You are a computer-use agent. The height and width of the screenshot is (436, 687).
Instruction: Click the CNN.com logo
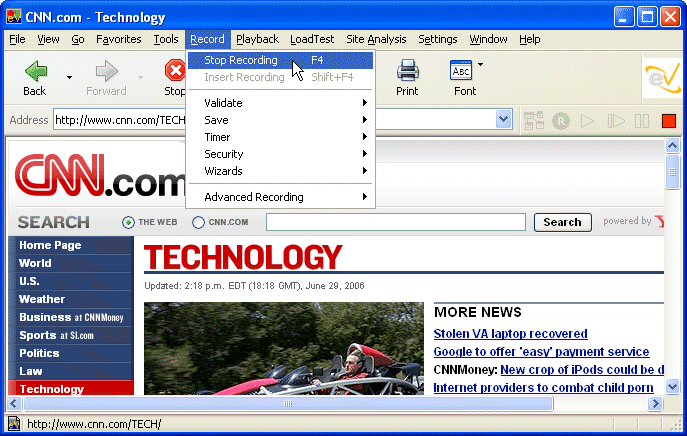pyautogui.click(x=100, y=175)
